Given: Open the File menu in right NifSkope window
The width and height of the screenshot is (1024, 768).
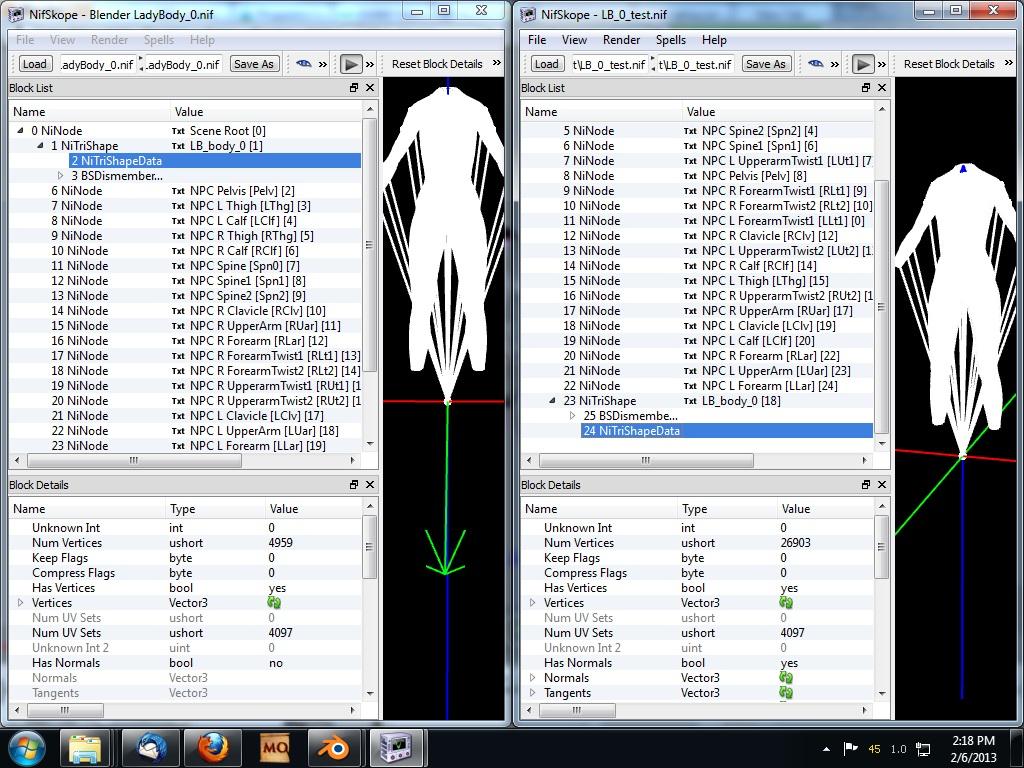Looking at the screenshot, I should pos(537,40).
